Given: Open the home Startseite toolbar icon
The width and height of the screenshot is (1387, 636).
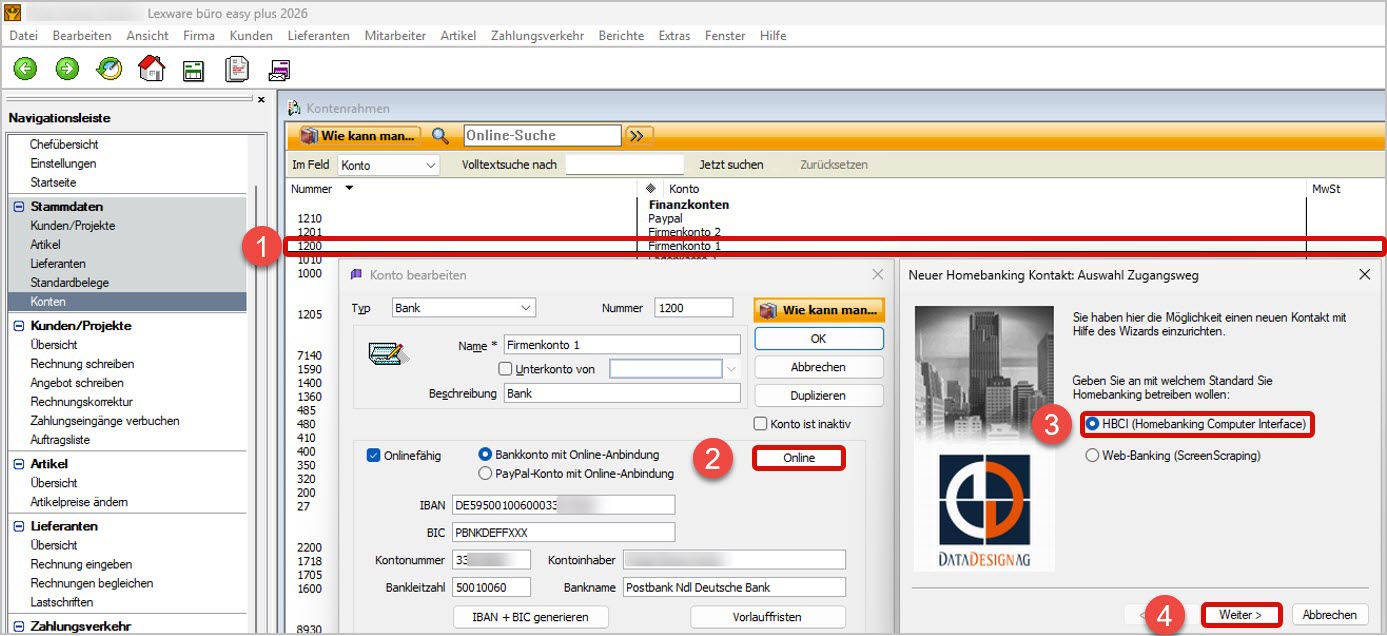Looking at the screenshot, I should click(x=151, y=69).
